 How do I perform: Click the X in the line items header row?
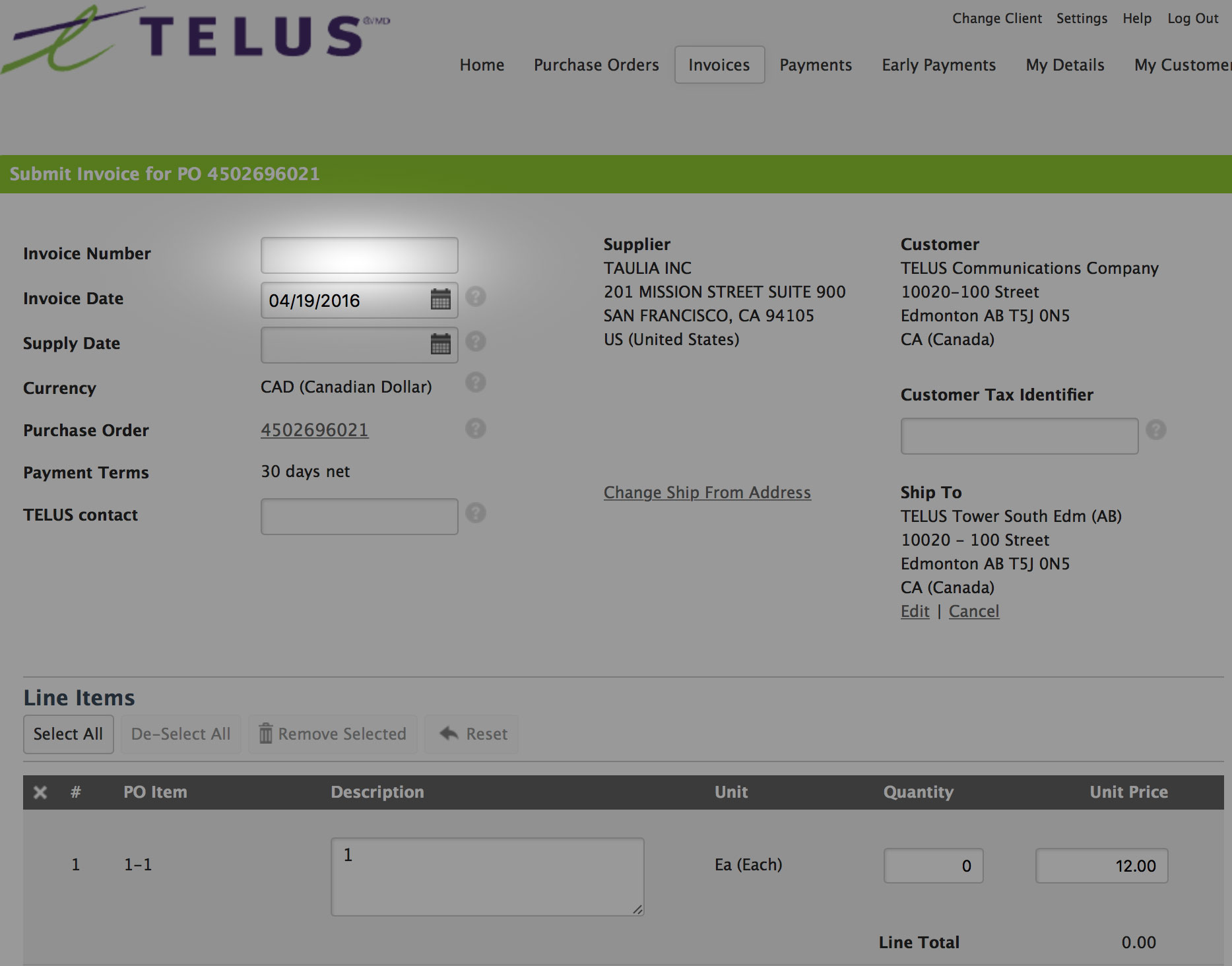40,792
